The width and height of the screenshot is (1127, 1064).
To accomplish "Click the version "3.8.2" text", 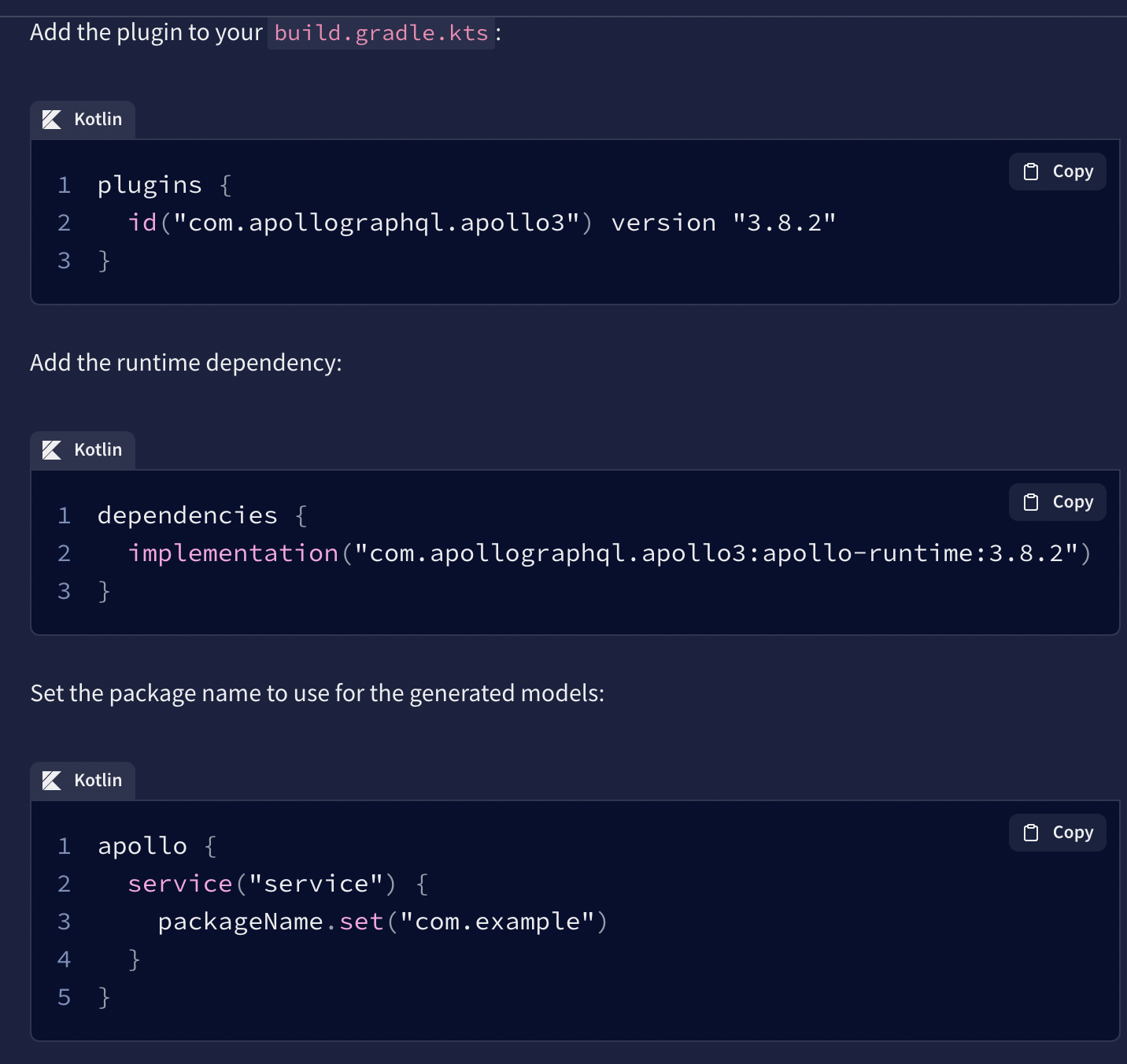I will click(x=723, y=223).
